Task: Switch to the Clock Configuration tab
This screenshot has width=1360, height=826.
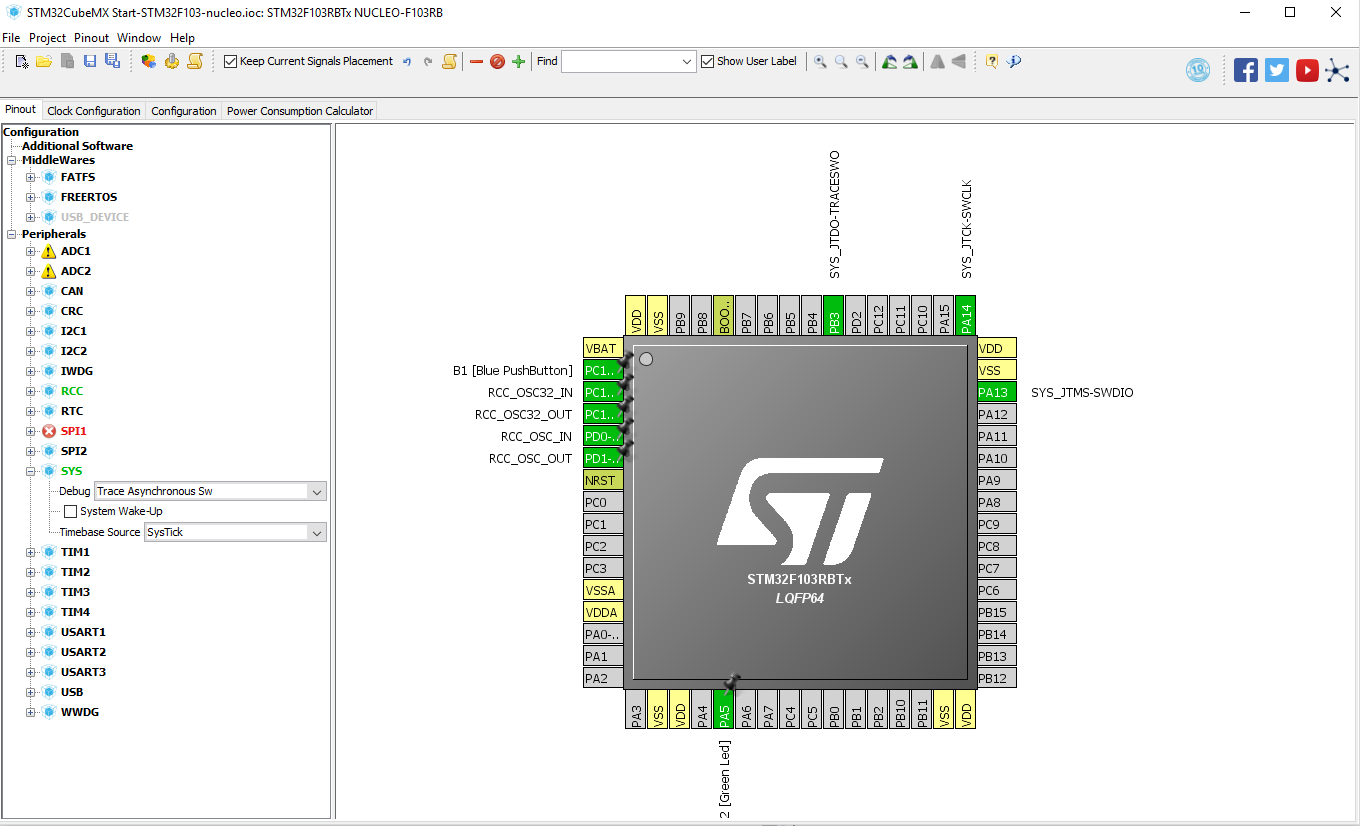Action: pos(93,111)
